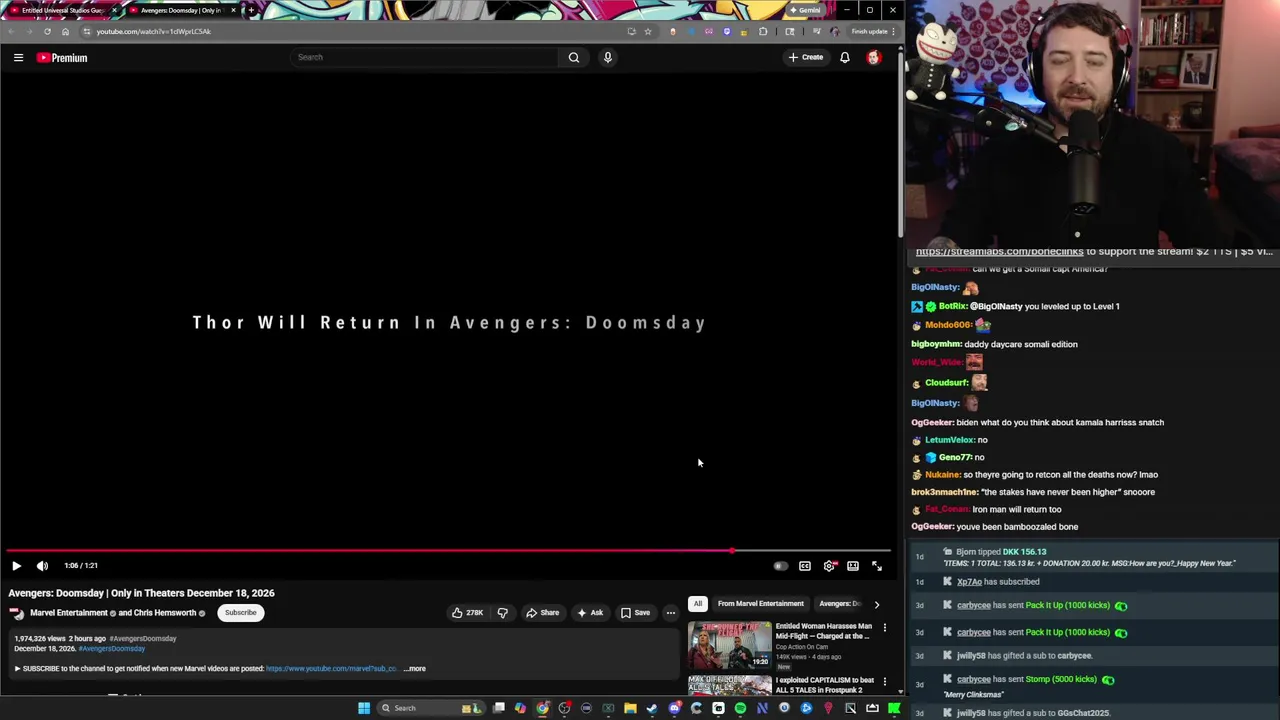Select the All filter chip
The image size is (1280, 720).
[x=697, y=604]
